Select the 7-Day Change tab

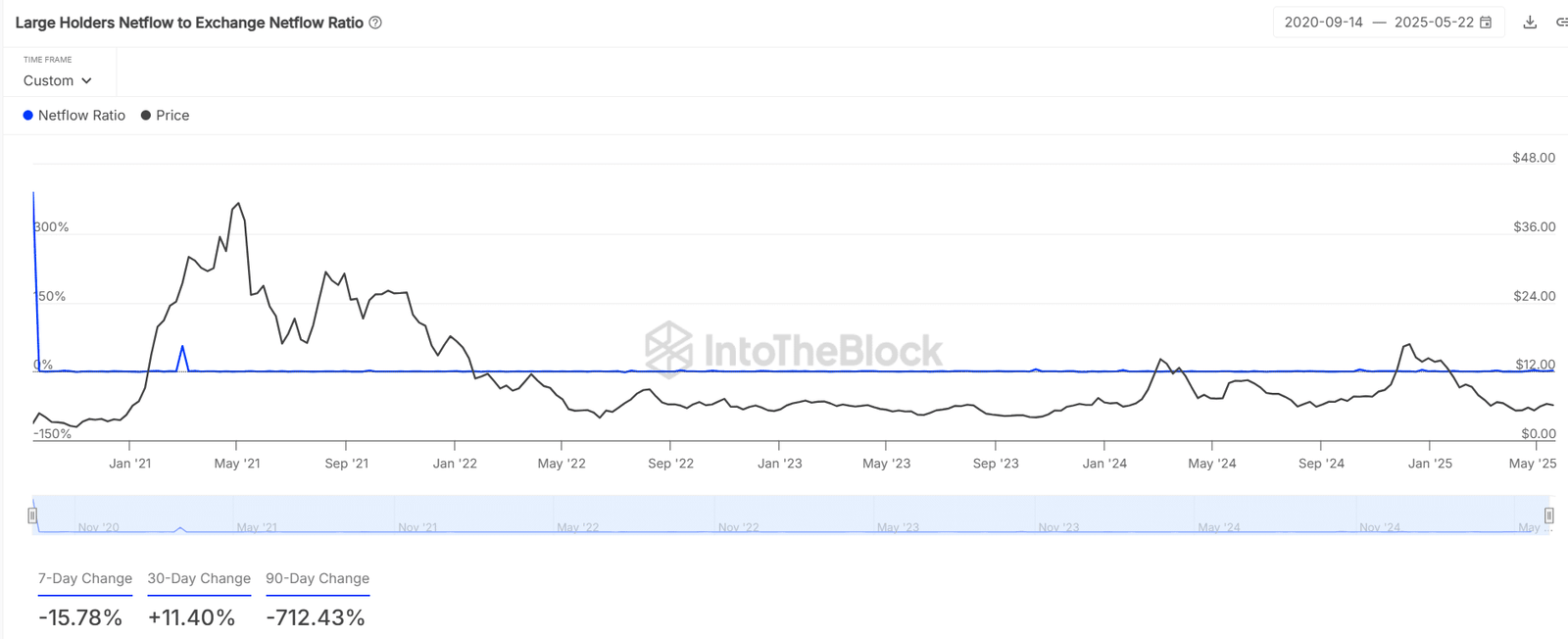coord(85,579)
